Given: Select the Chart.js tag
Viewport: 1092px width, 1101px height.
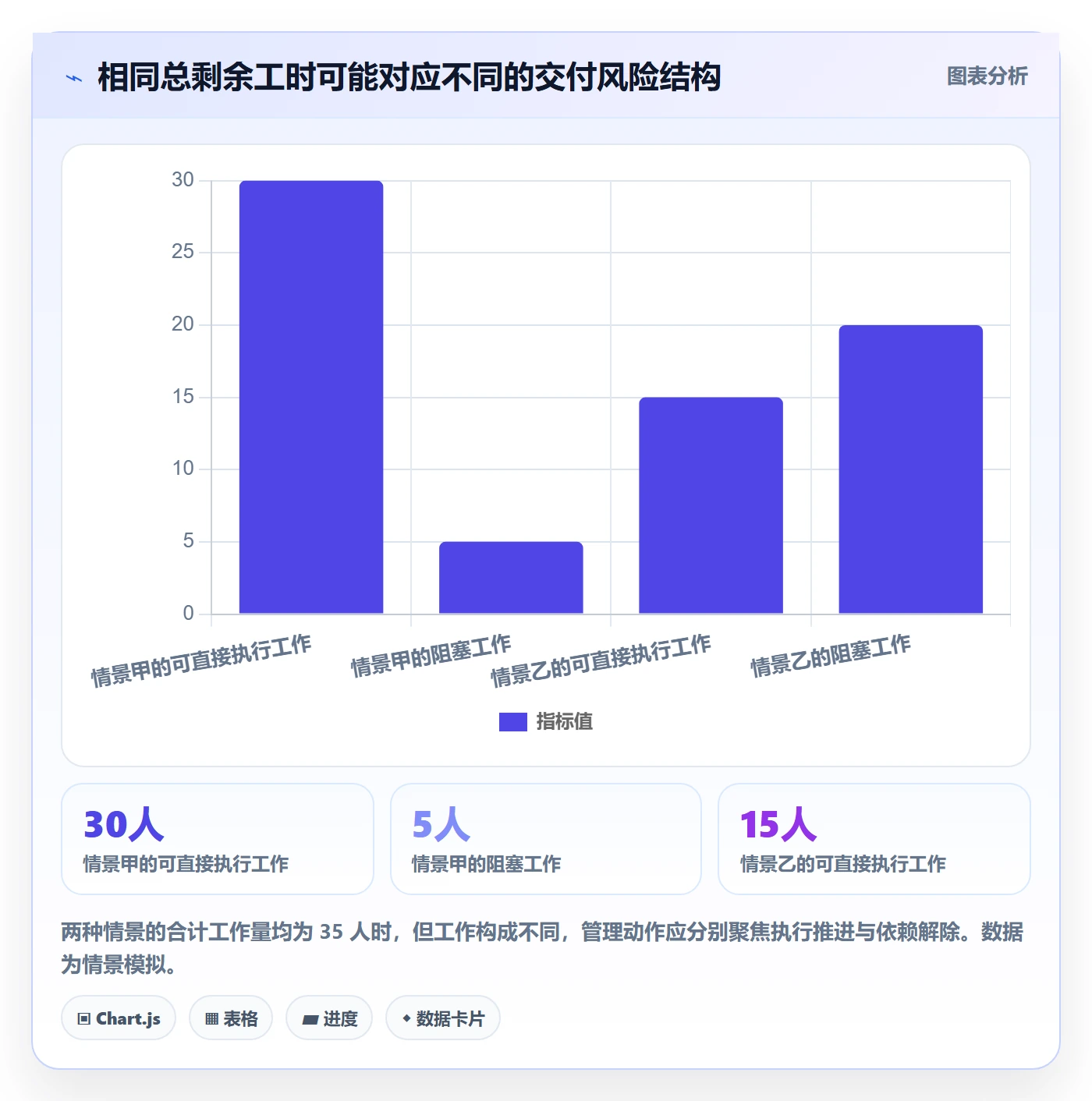Looking at the screenshot, I should point(119,1018).
